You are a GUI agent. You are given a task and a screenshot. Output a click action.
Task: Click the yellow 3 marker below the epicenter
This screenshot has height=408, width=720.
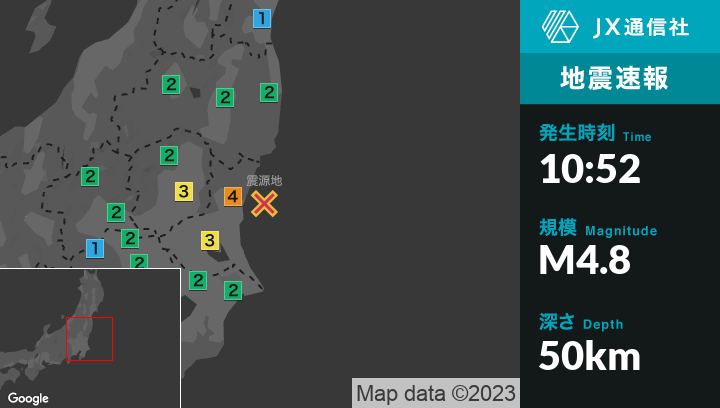click(210, 240)
